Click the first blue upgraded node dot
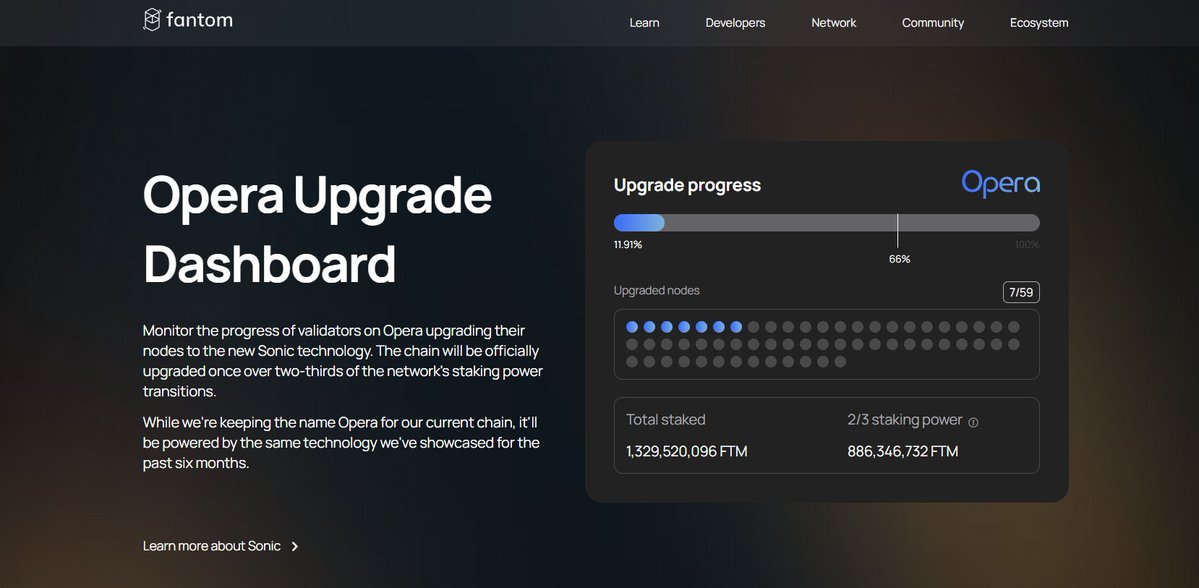The image size is (1199, 588). coord(632,326)
